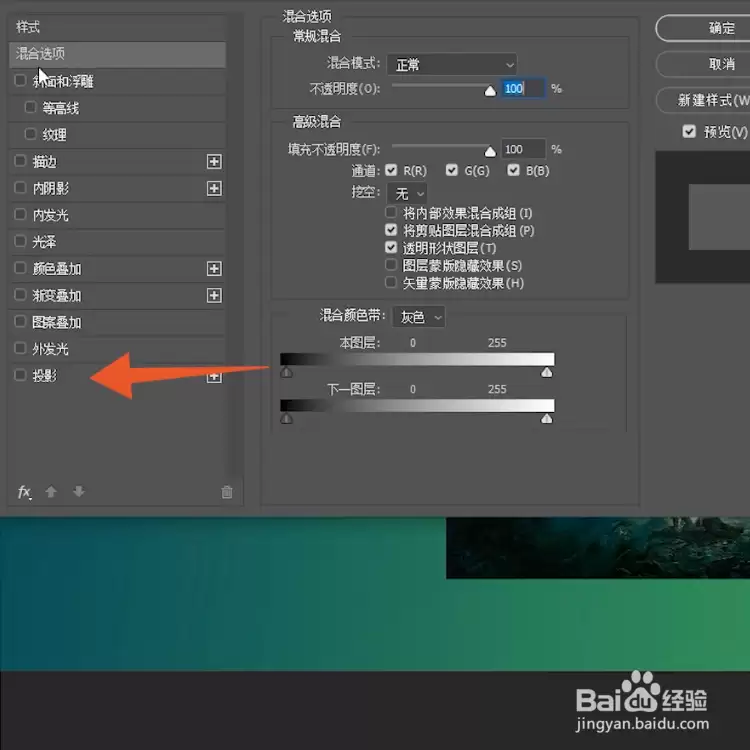Image resolution: width=750 pixels, height=750 pixels.
Task: Tick the 颜色叠加 checkbox
Action: (20, 267)
